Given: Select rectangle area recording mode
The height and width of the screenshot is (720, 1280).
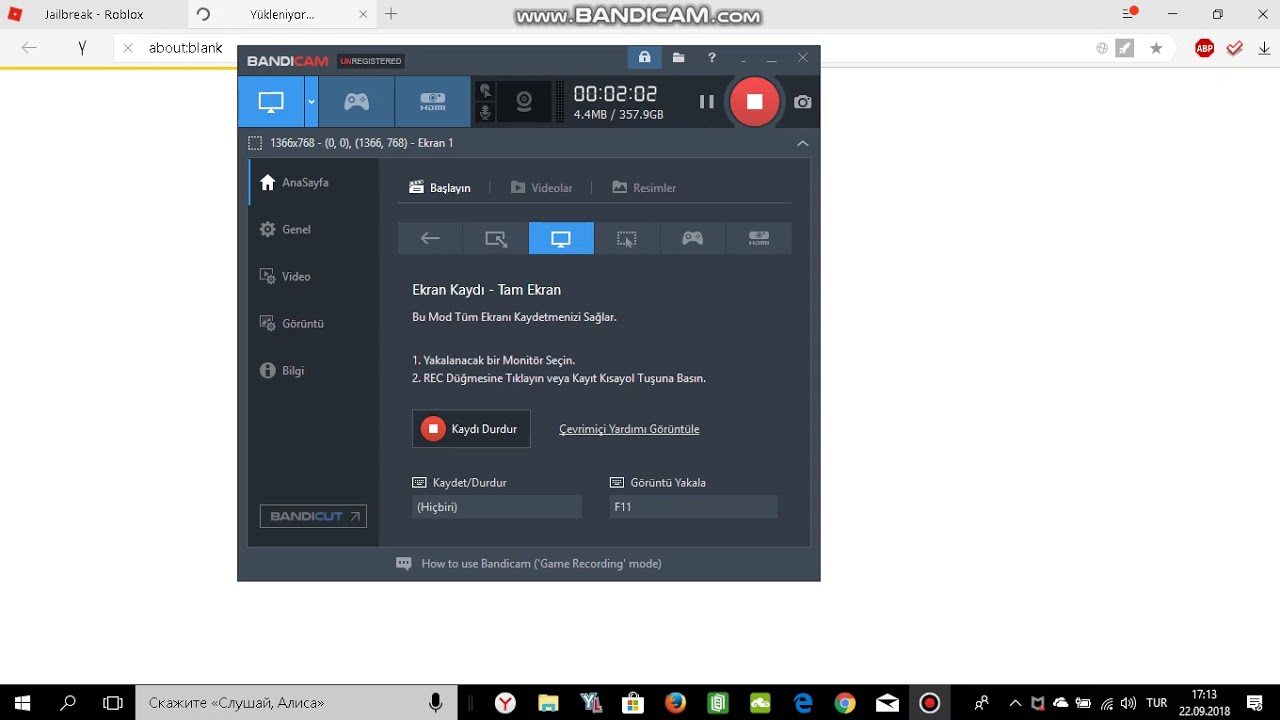Looking at the screenshot, I should pyautogui.click(x=496, y=238).
